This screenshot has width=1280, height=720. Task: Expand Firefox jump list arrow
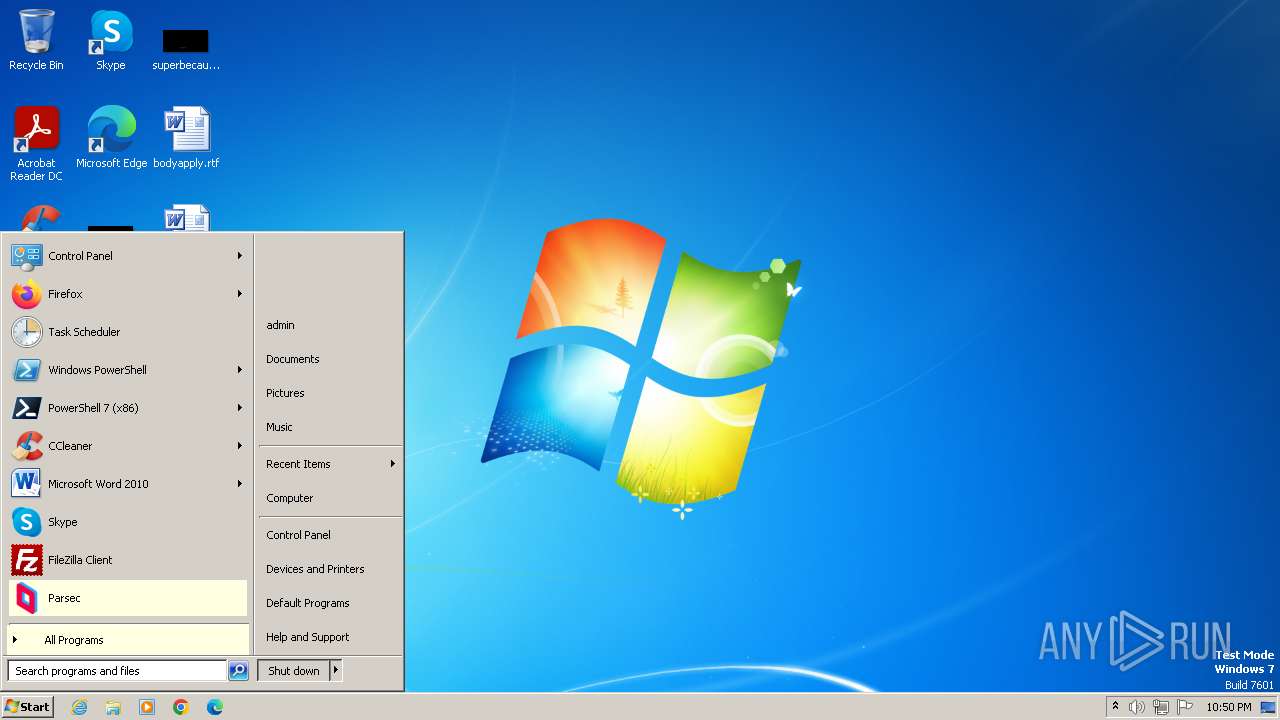(240, 294)
